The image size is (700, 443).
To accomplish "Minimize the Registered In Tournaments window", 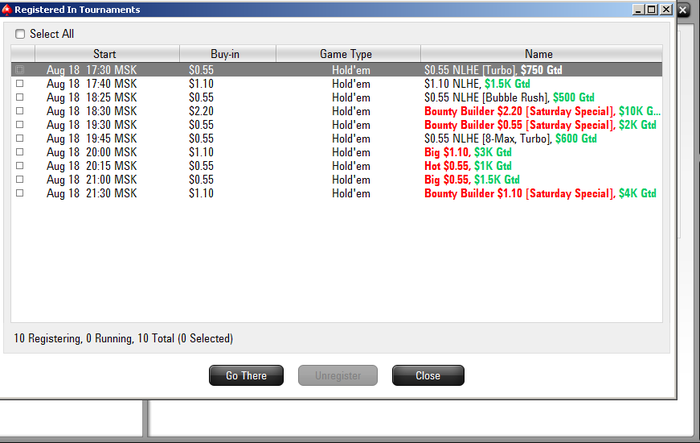I will coord(639,9).
